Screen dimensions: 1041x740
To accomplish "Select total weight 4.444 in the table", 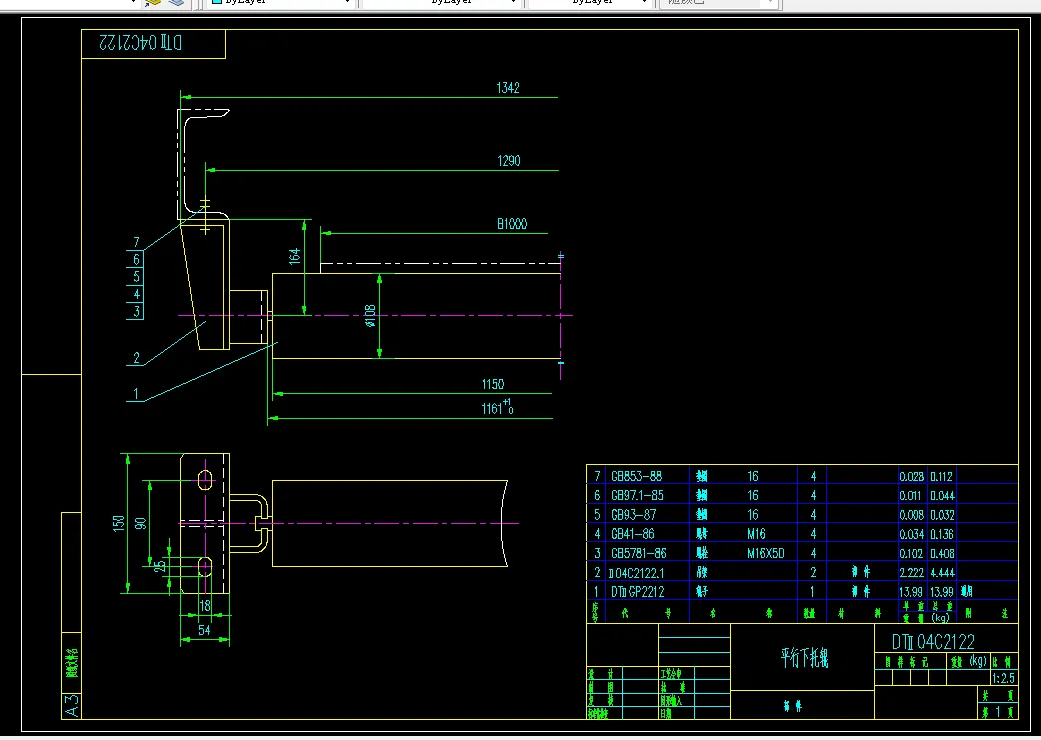I will click(x=942, y=573).
